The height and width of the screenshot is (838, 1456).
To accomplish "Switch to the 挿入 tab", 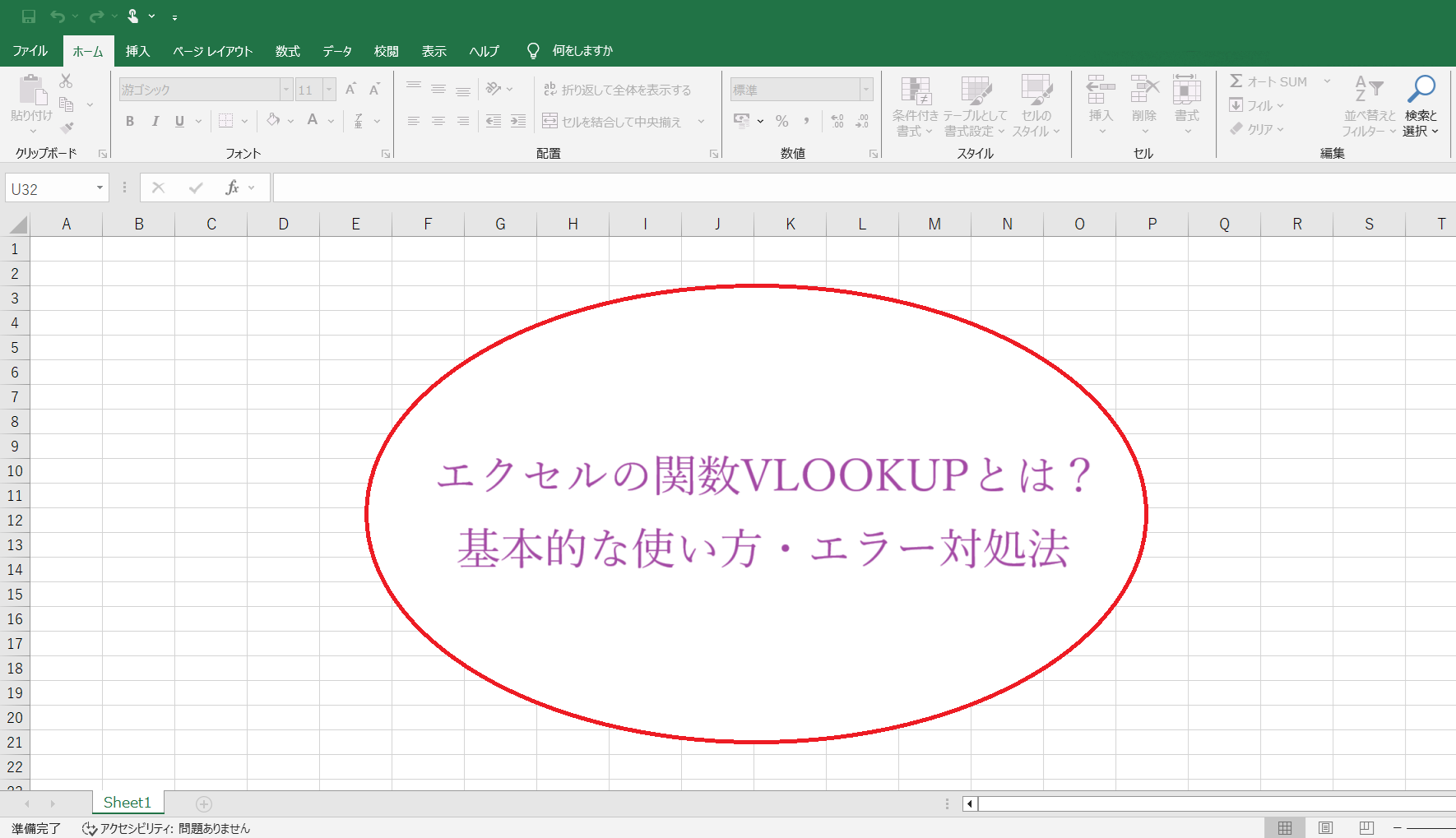I will tap(137, 51).
